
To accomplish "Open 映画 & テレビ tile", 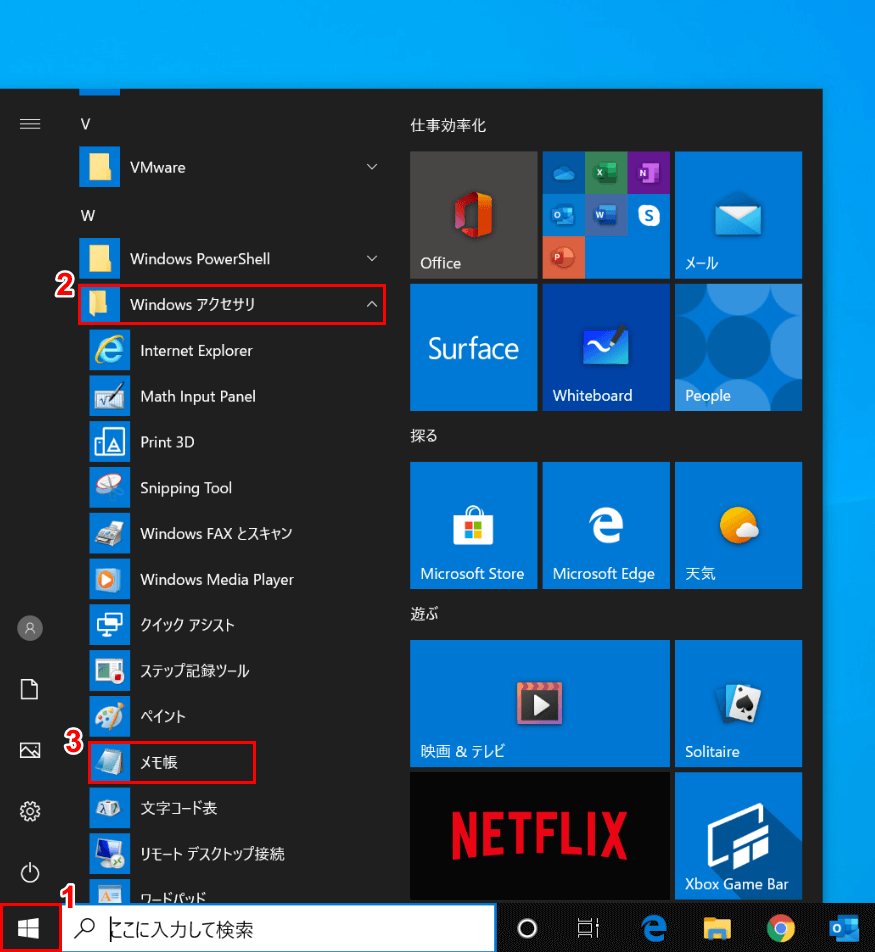I will tap(540, 703).
